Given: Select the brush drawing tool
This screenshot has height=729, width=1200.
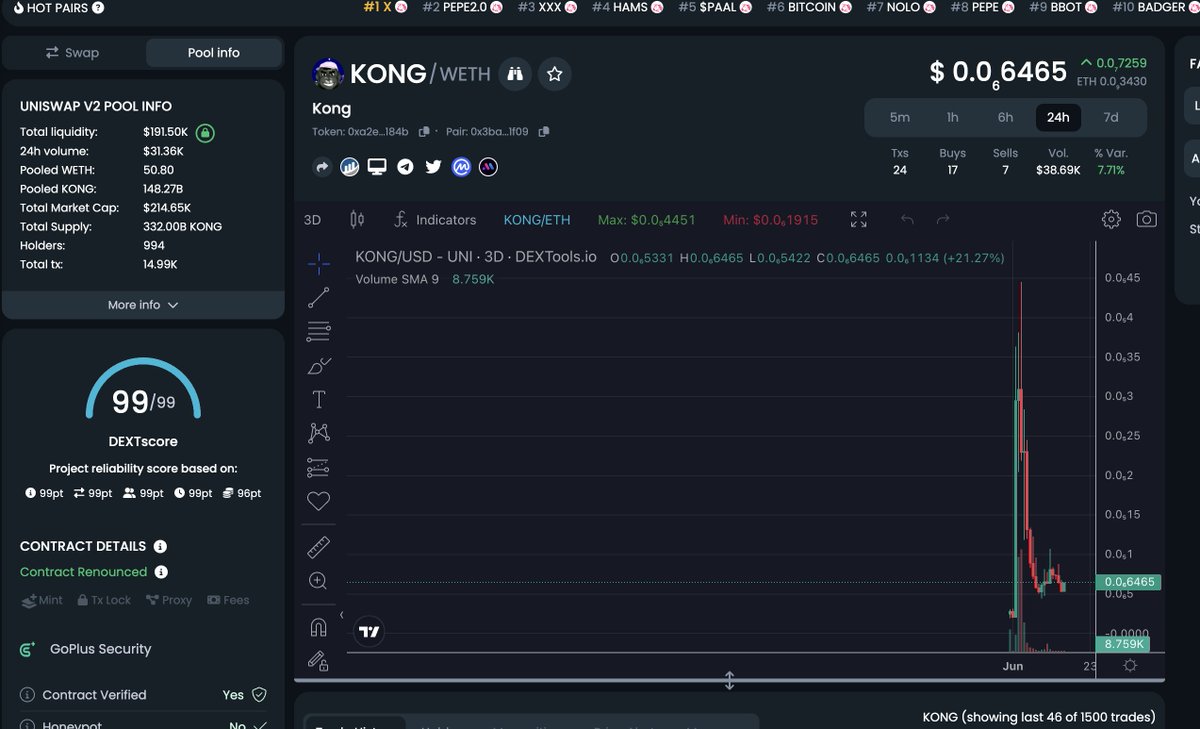Looking at the screenshot, I should click(319, 366).
